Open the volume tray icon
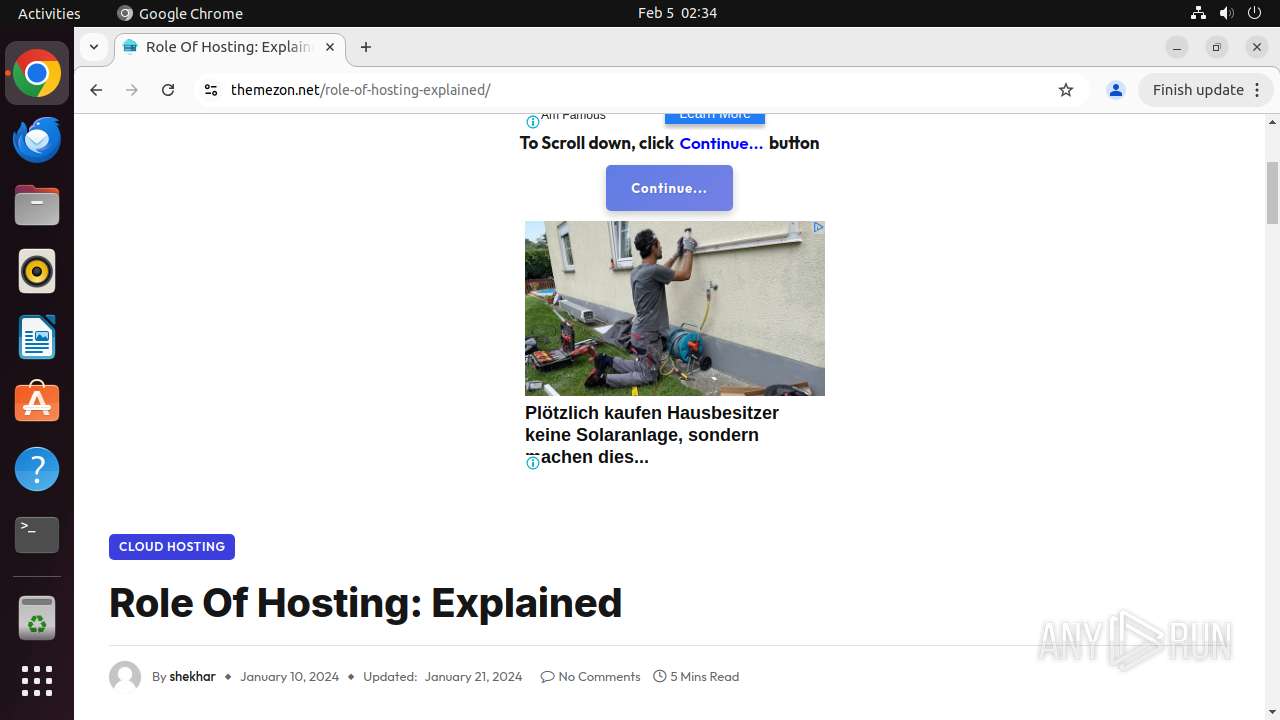The image size is (1280, 720). [x=1226, y=13]
